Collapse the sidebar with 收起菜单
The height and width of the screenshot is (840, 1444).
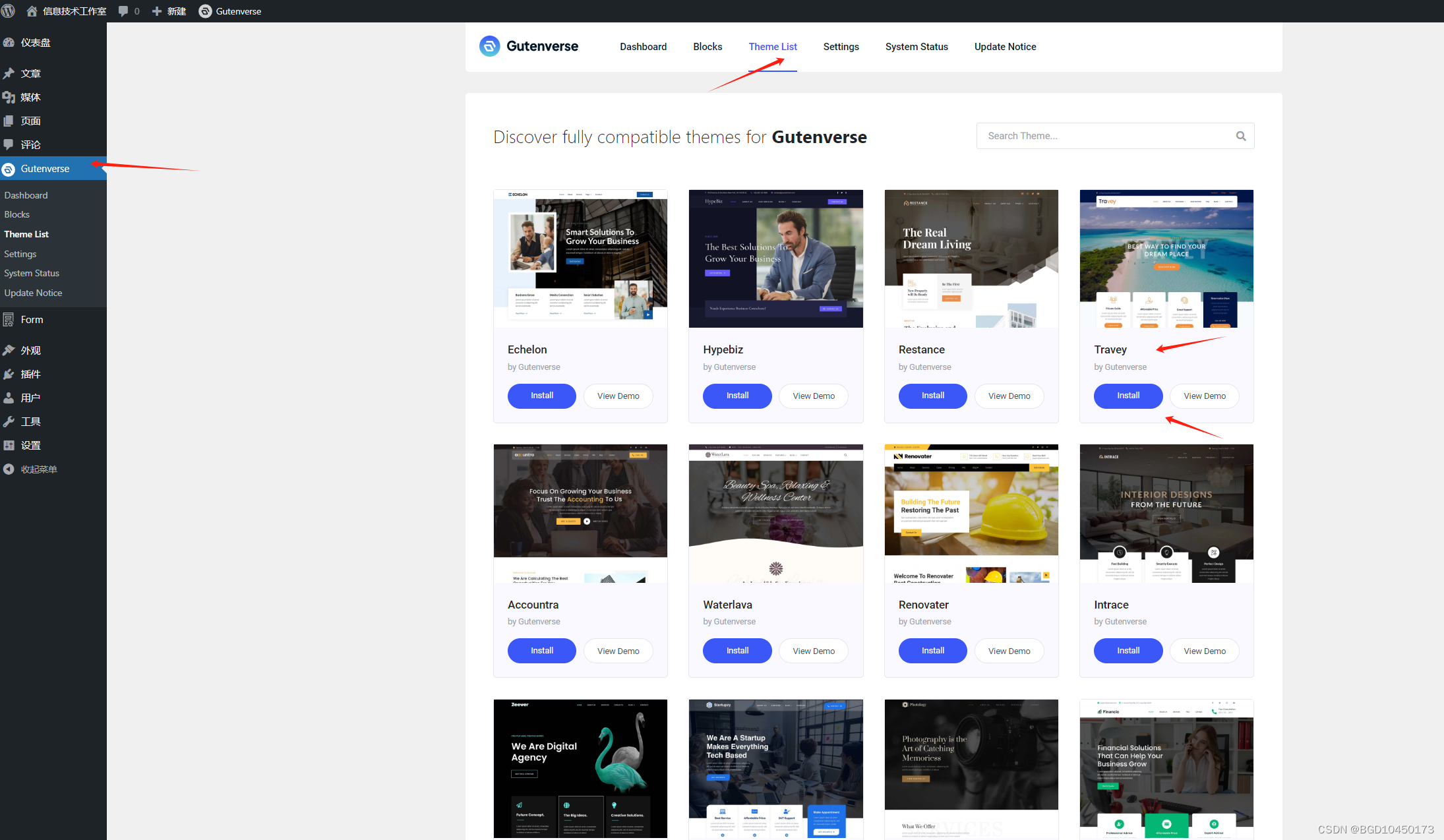click(38, 469)
